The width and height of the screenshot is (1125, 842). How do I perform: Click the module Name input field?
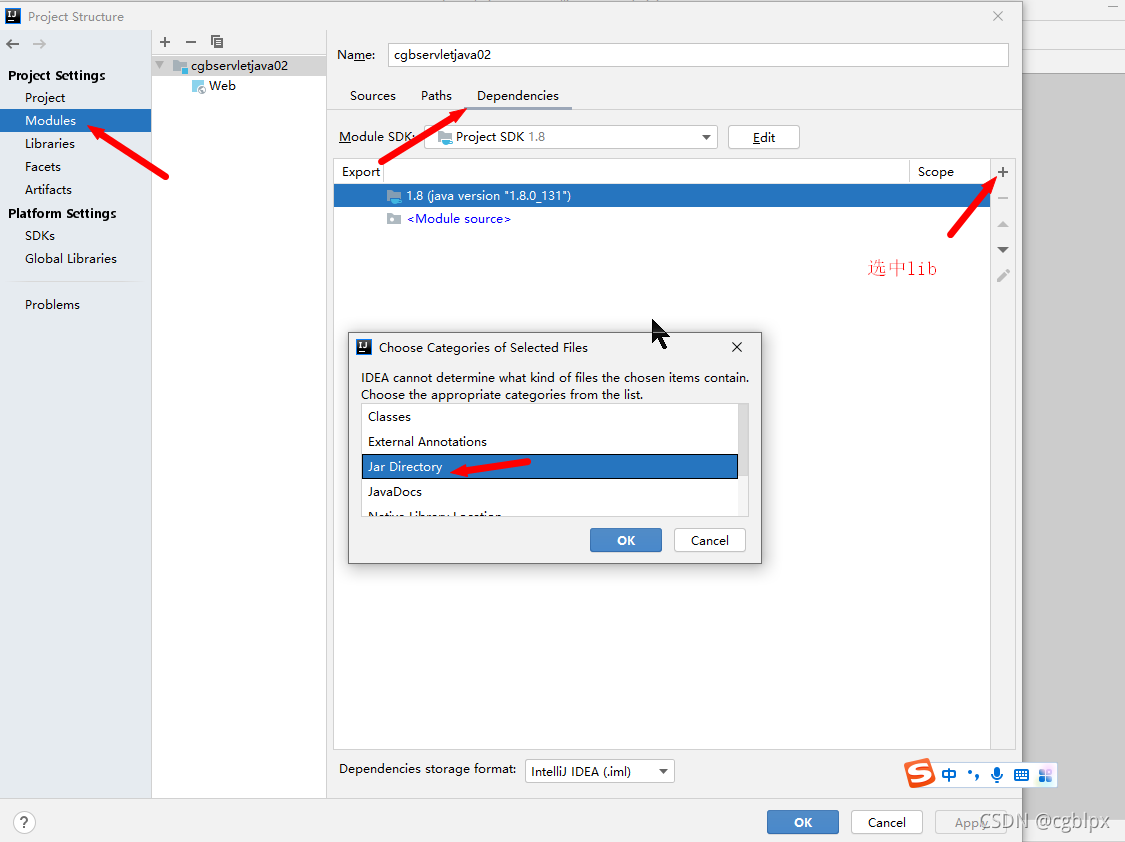698,55
